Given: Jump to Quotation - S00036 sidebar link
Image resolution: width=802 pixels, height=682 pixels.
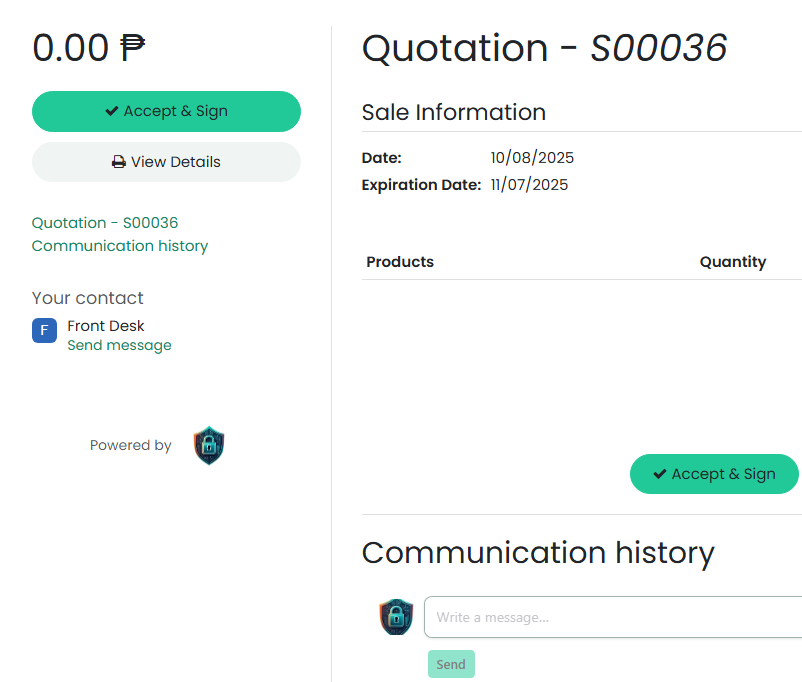Looking at the screenshot, I should pyautogui.click(x=105, y=223).
